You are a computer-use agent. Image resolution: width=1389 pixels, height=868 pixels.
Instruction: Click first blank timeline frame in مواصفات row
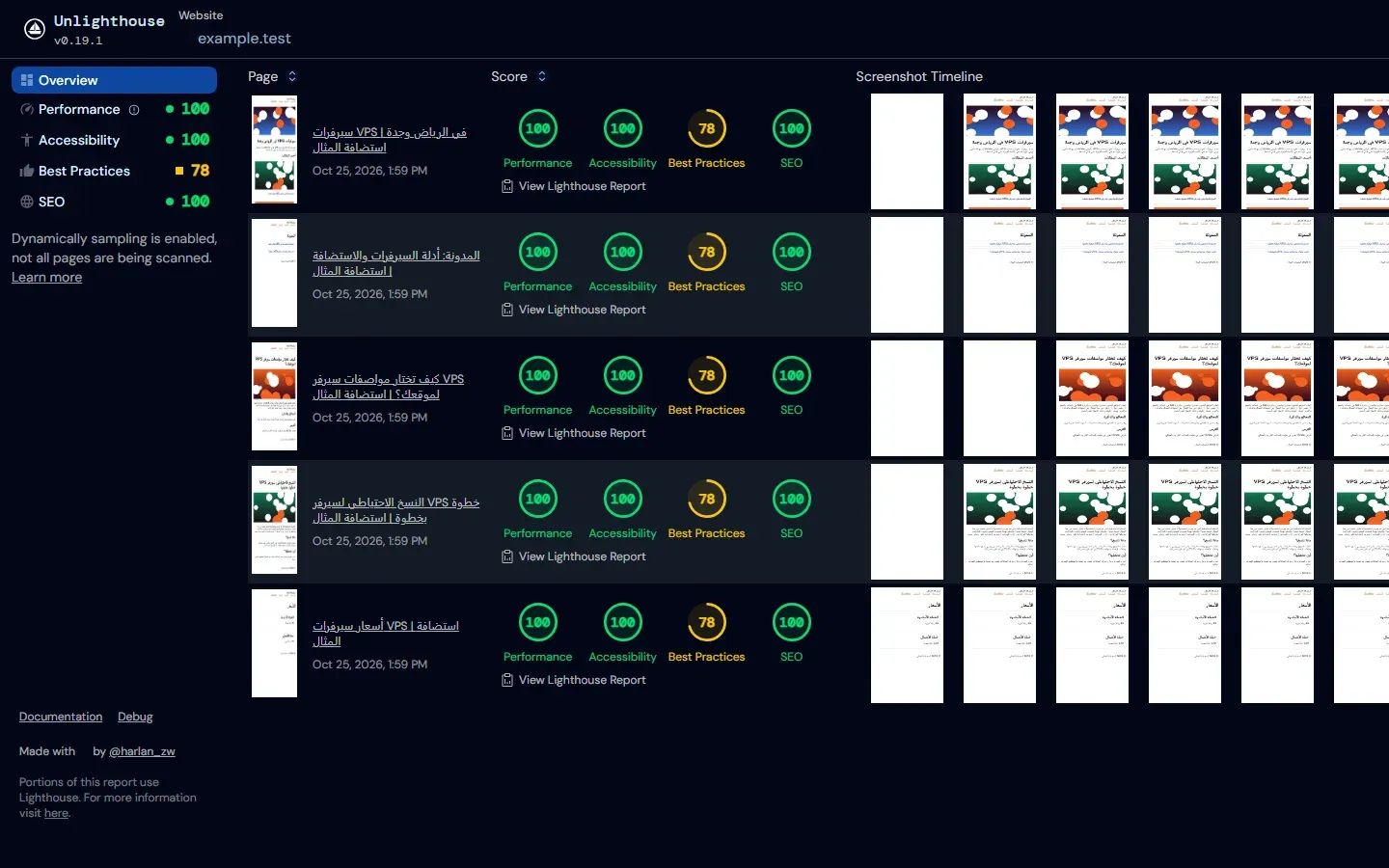(907, 398)
